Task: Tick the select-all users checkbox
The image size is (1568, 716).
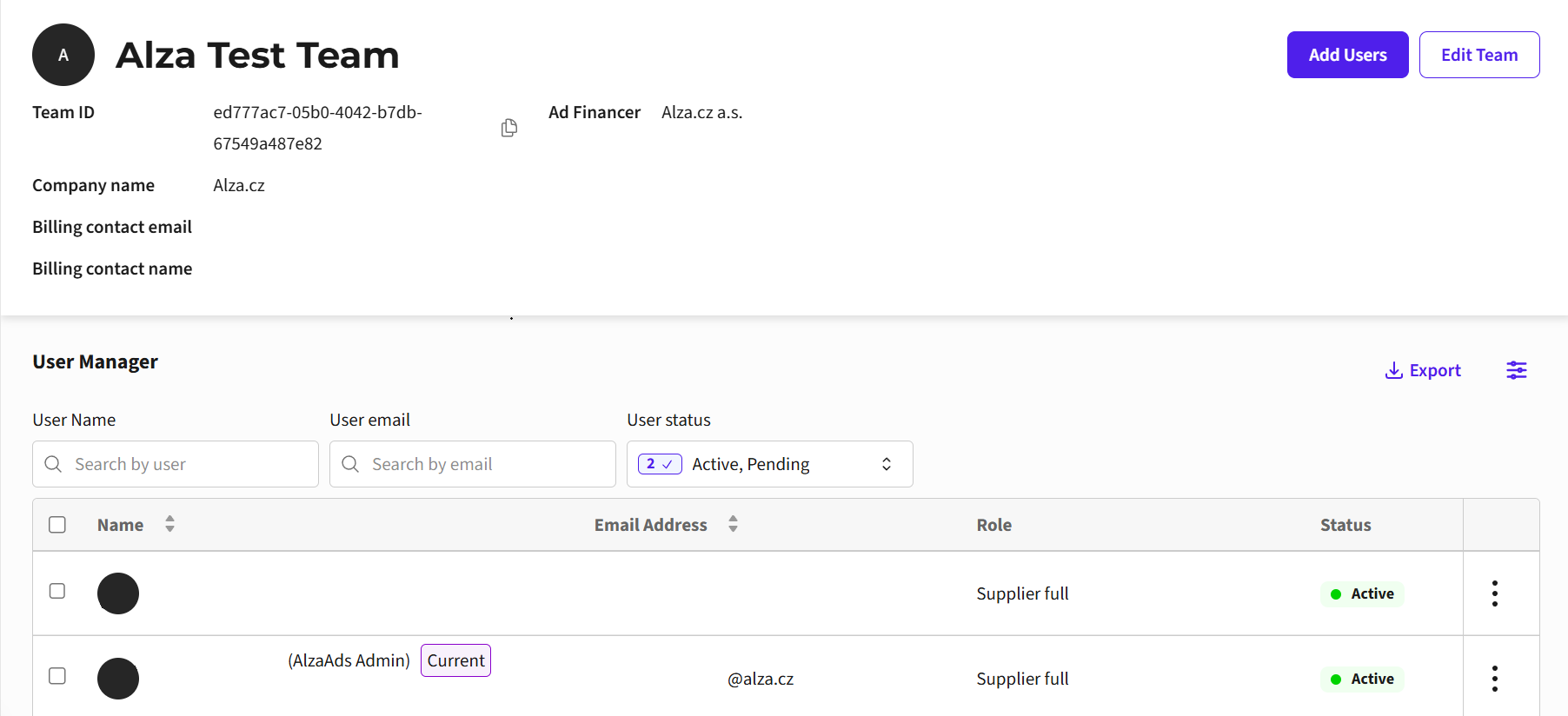Action: [57, 525]
